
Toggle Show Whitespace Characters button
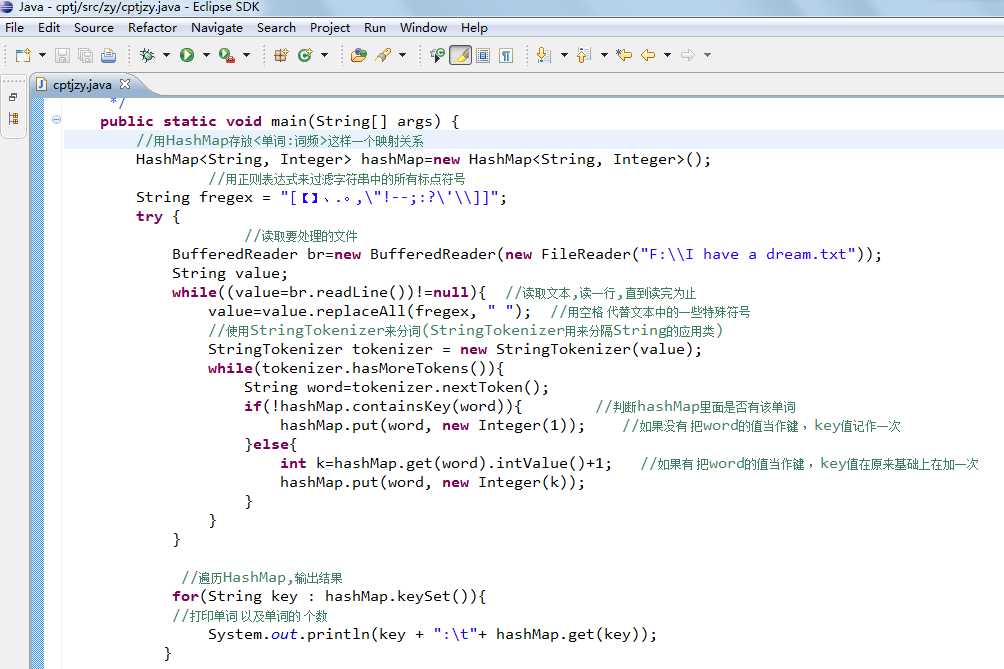(506, 56)
